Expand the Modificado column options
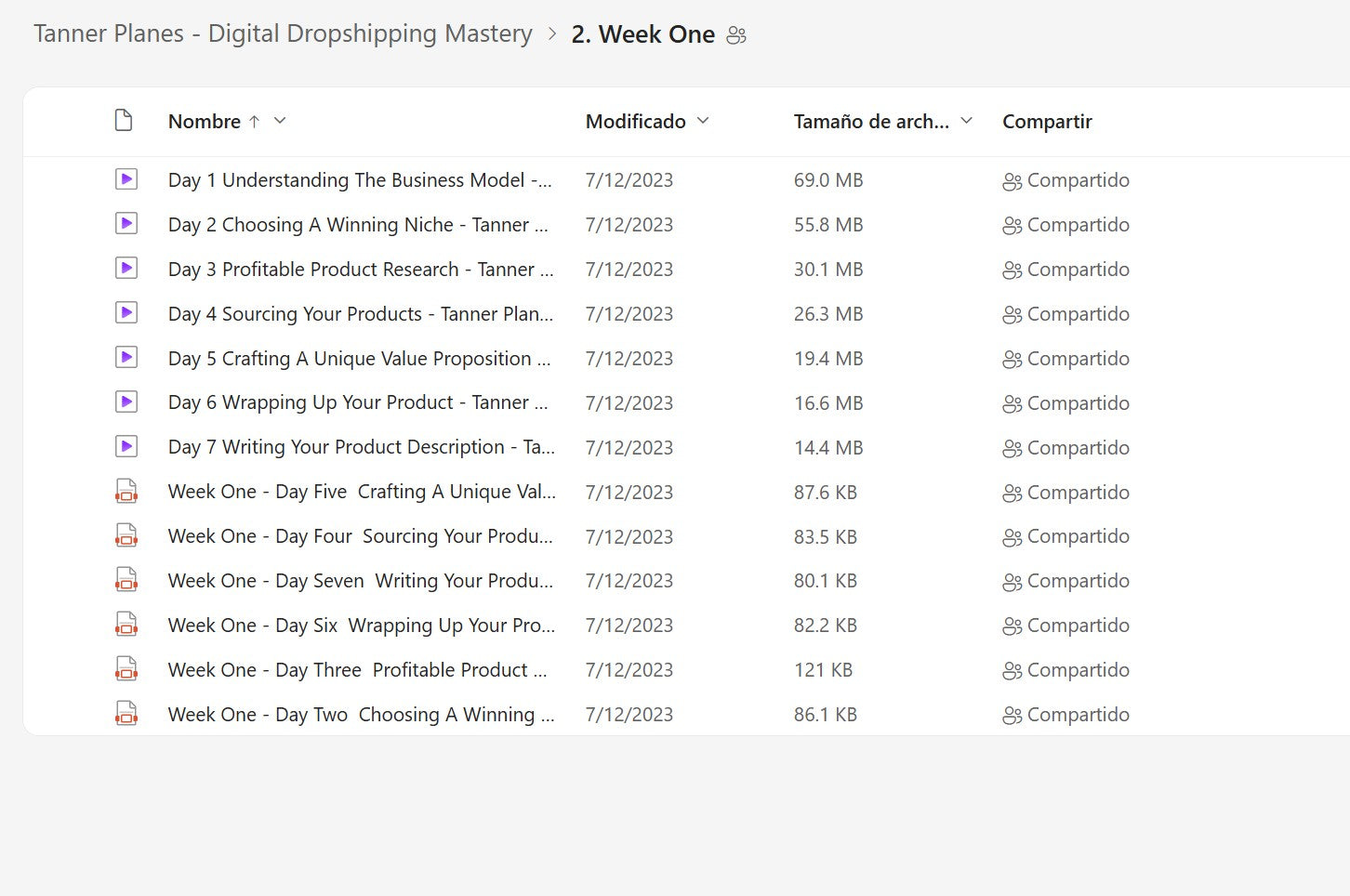Viewport: 1350px width, 896px height. (703, 121)
